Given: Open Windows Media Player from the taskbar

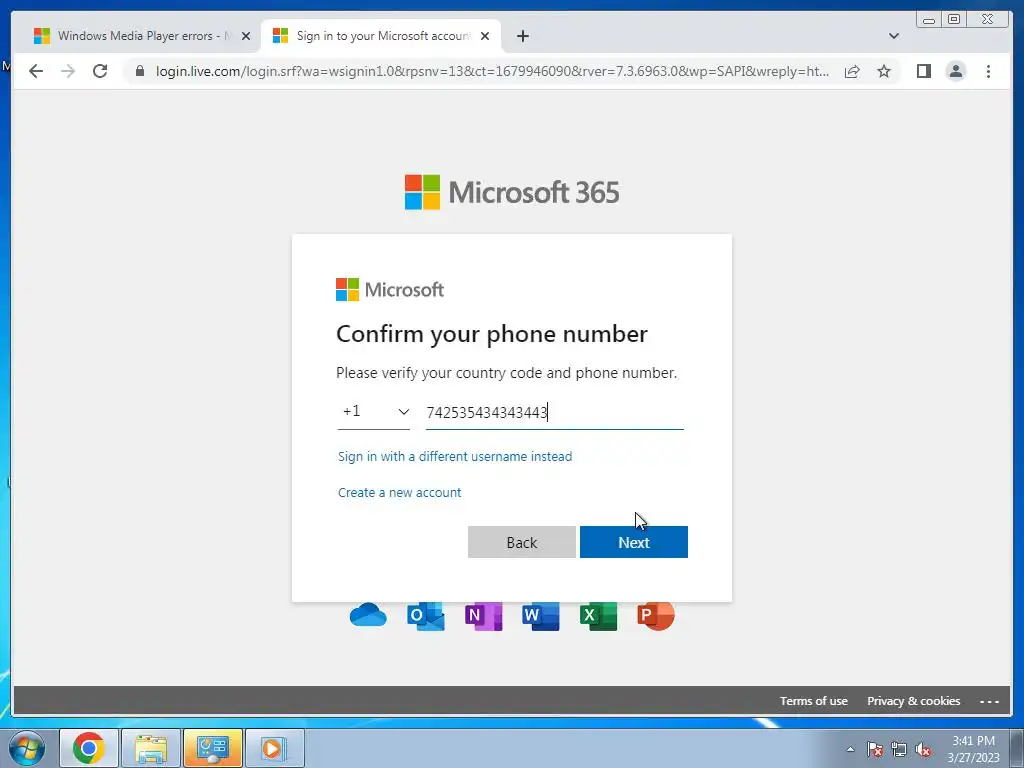Looking at the screenshot, I should click(274, 748).
